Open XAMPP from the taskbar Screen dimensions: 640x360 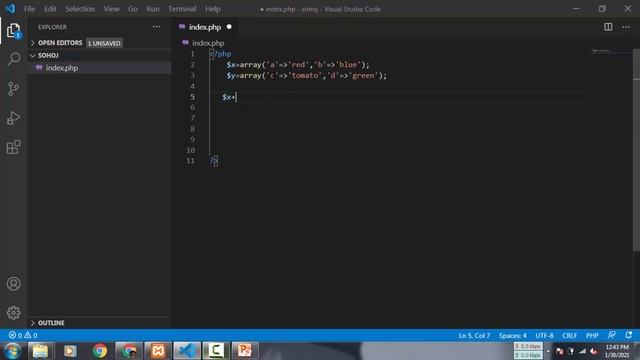coord(158,351)
